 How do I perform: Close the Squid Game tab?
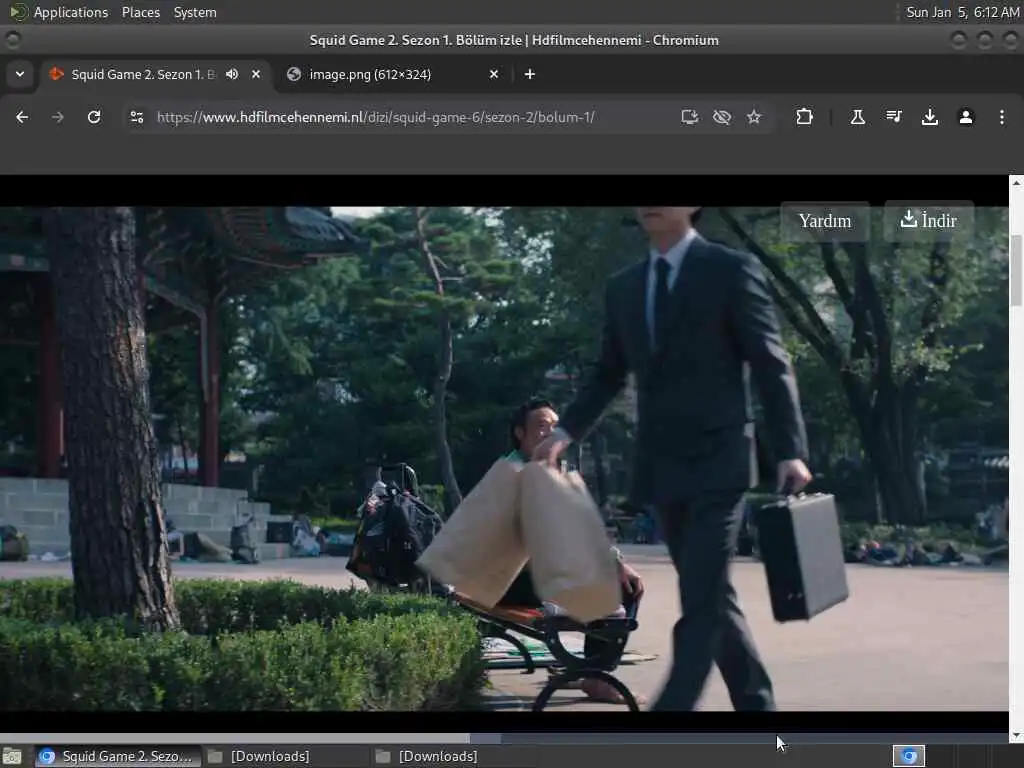256,74
